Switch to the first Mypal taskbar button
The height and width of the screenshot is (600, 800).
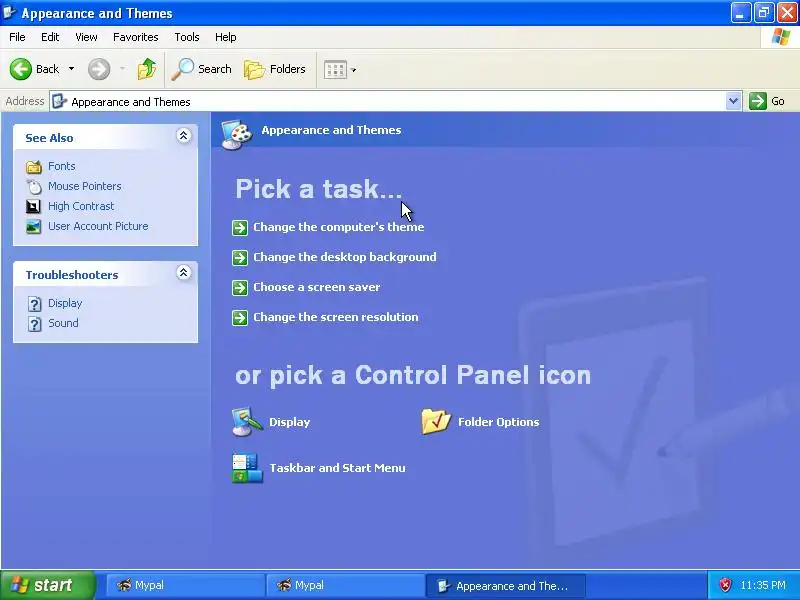[185, 586]
